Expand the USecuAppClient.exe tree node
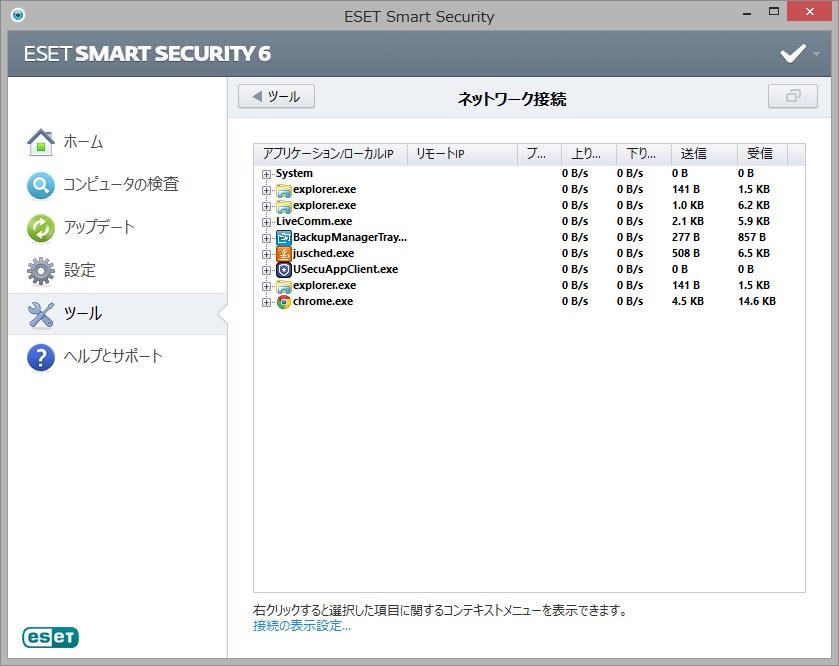This screenshot has height=666, width=839. pyautogui.click(x=266, y=270)
